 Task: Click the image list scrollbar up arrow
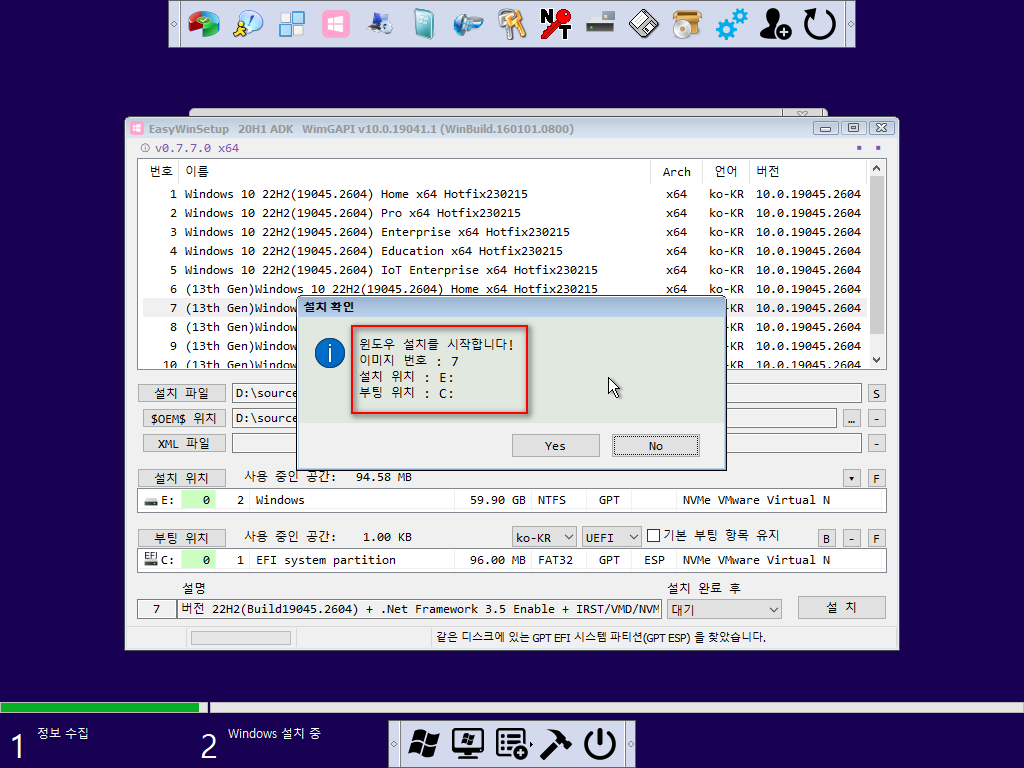[876, 168]
